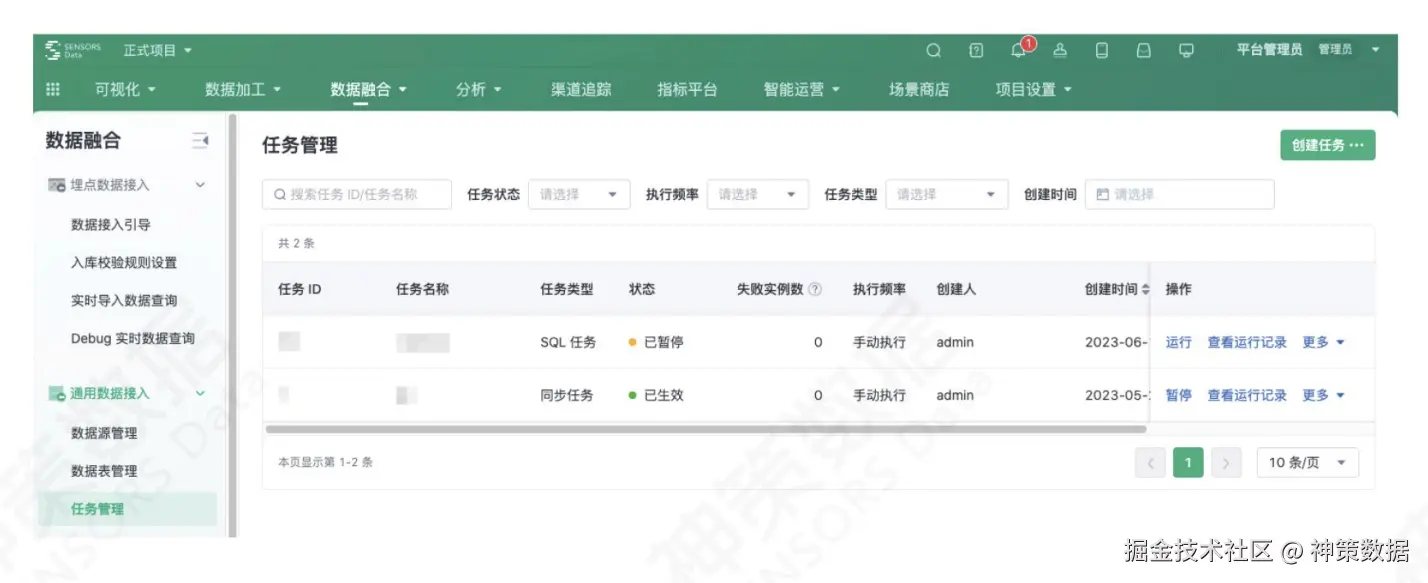Click 运行 for the SQL 任务 row
1428x583 pixels.
click(x=1179, y=342)
